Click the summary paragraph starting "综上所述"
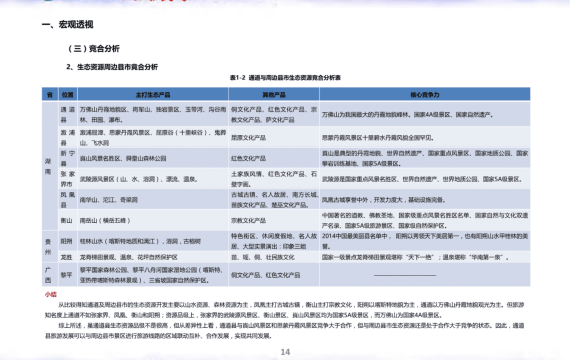This screenshot has height=360, width=570. 284,331
